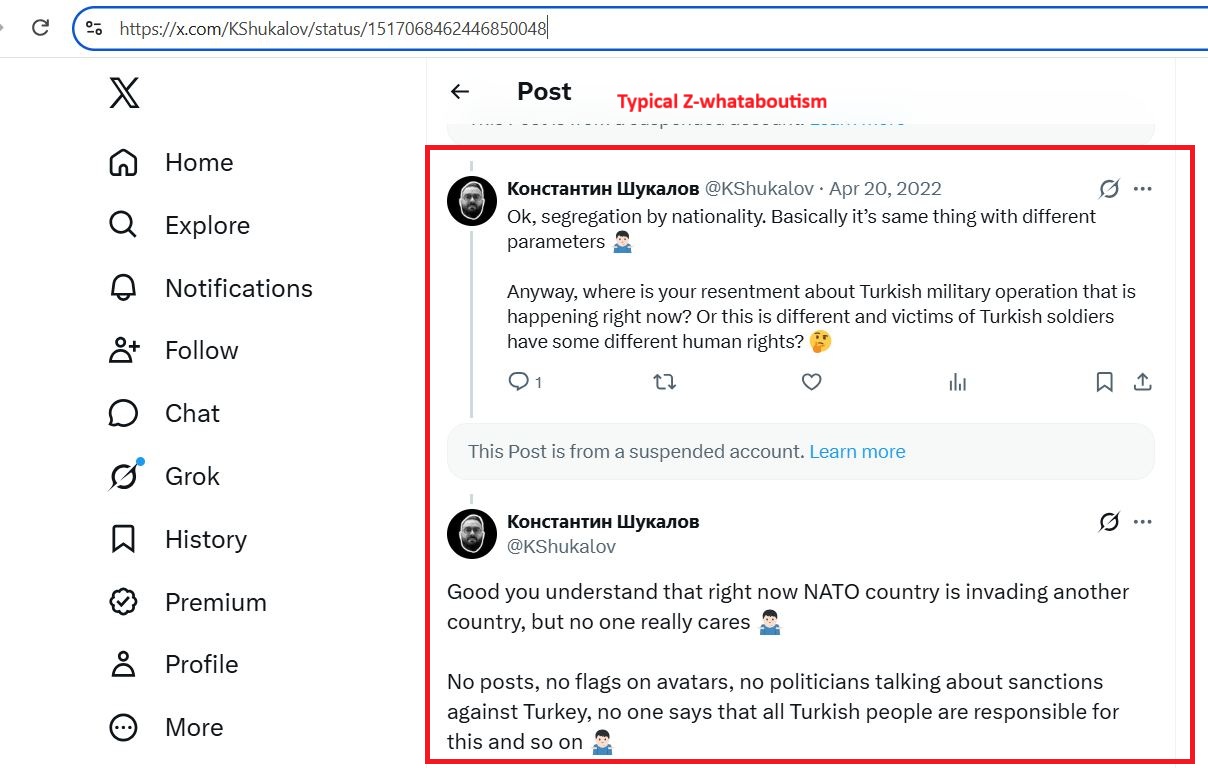Image resolution: width=1208 pixels, height=768 pixels.
Task: Share the first post via share icon
Action: tap(1143, 381)
